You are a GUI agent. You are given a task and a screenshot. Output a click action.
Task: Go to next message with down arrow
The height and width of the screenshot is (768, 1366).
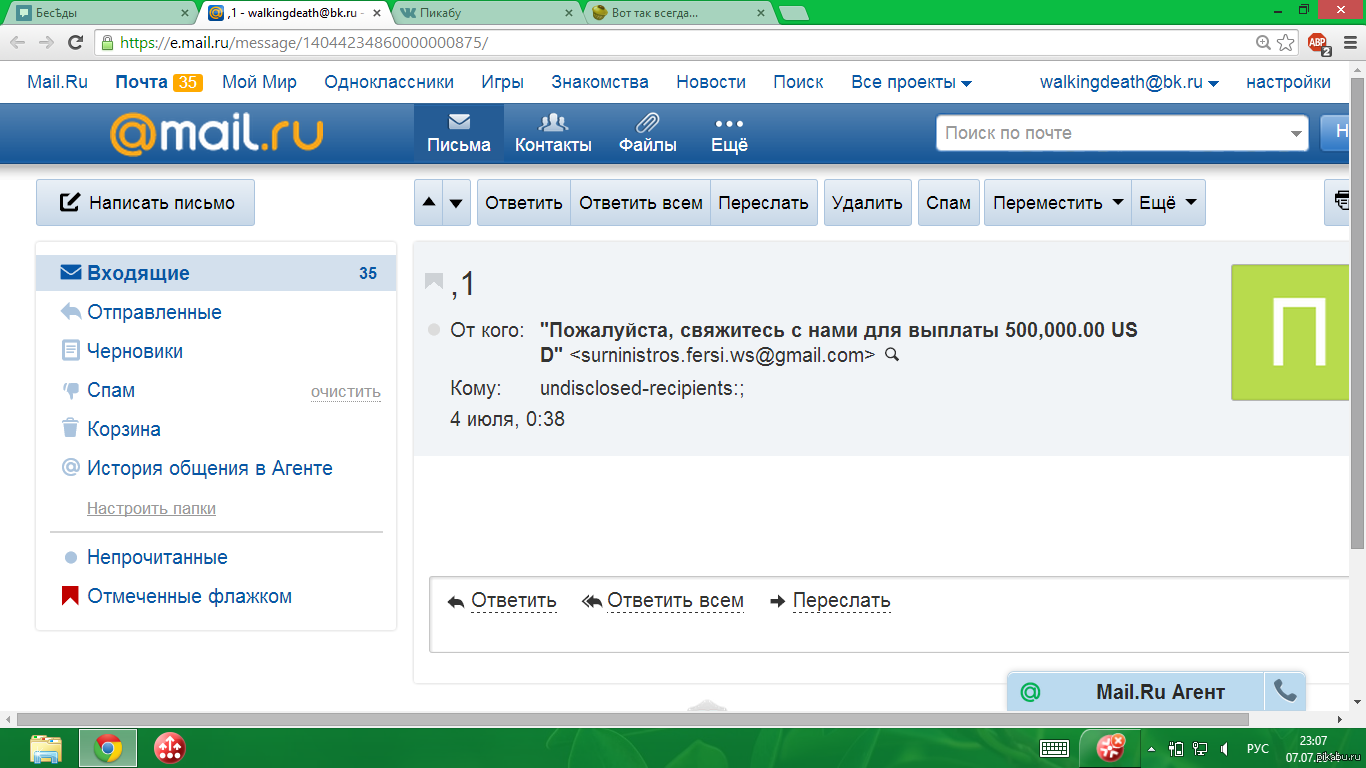click(456, 203)
